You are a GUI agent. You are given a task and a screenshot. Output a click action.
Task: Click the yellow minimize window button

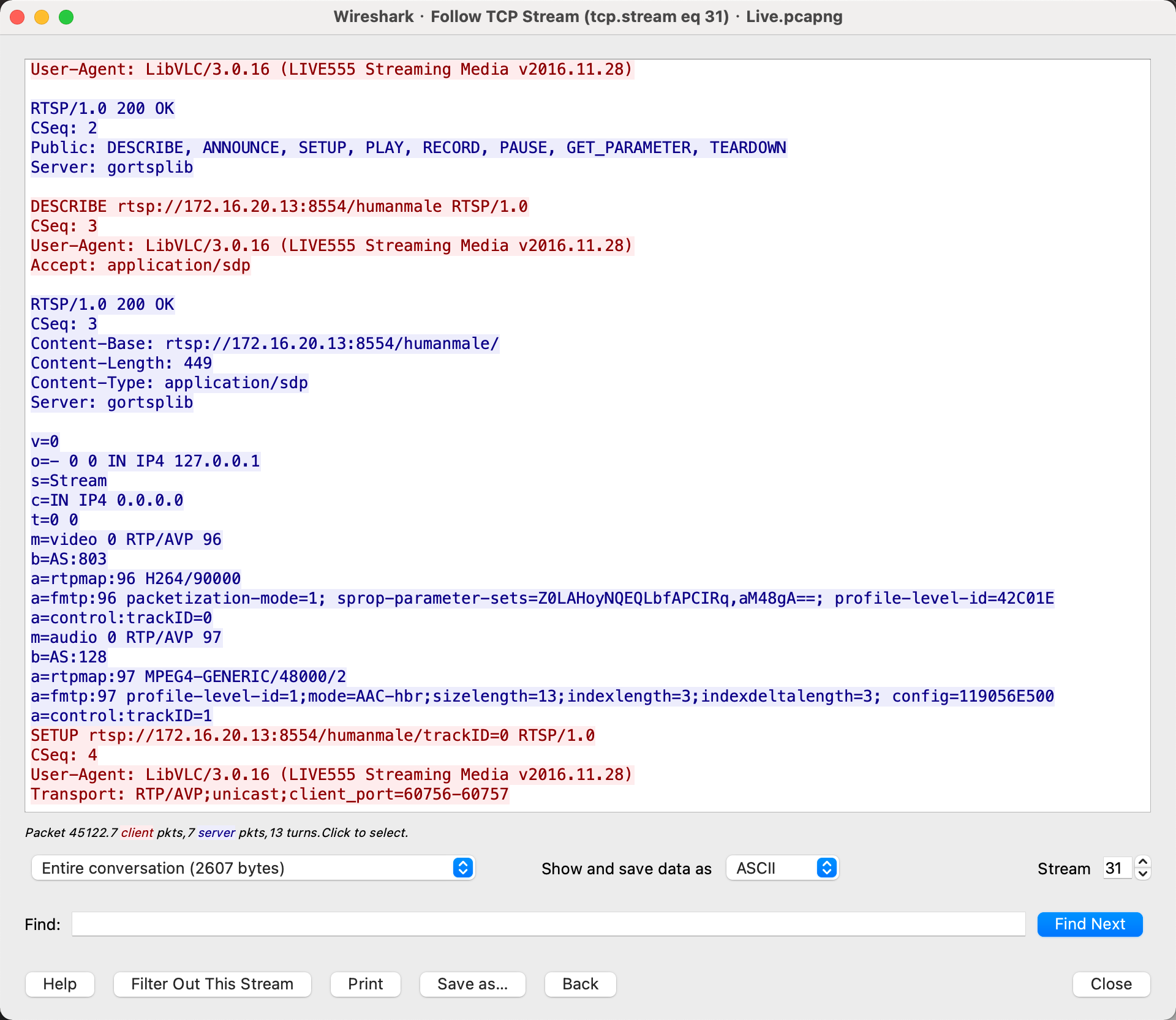pyautogui.click(x=42, y=17)
